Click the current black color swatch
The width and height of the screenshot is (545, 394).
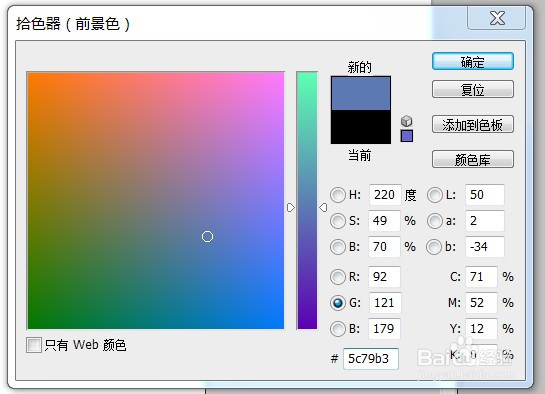[x=361, y=127]
